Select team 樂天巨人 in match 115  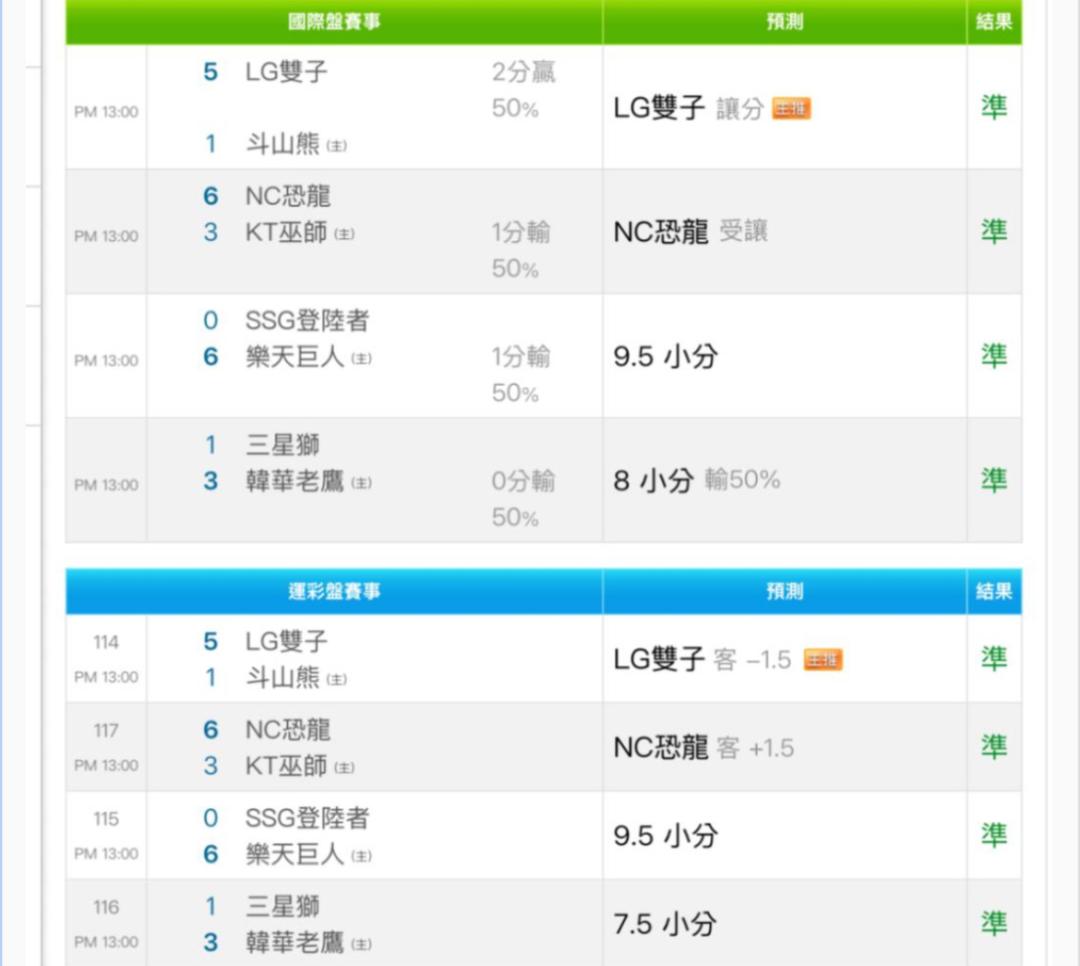point(295,854)
